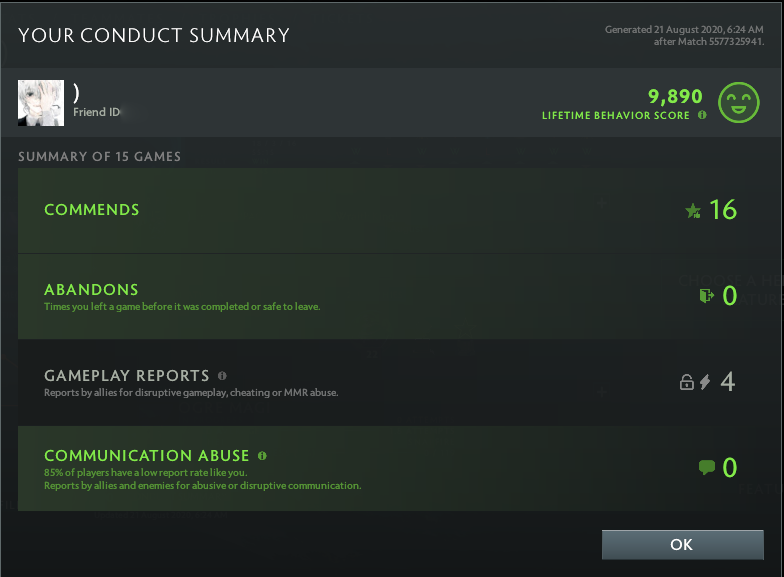
Task: Click the 'after Match 5577325941' text
Action: click(x=709, y=42)
